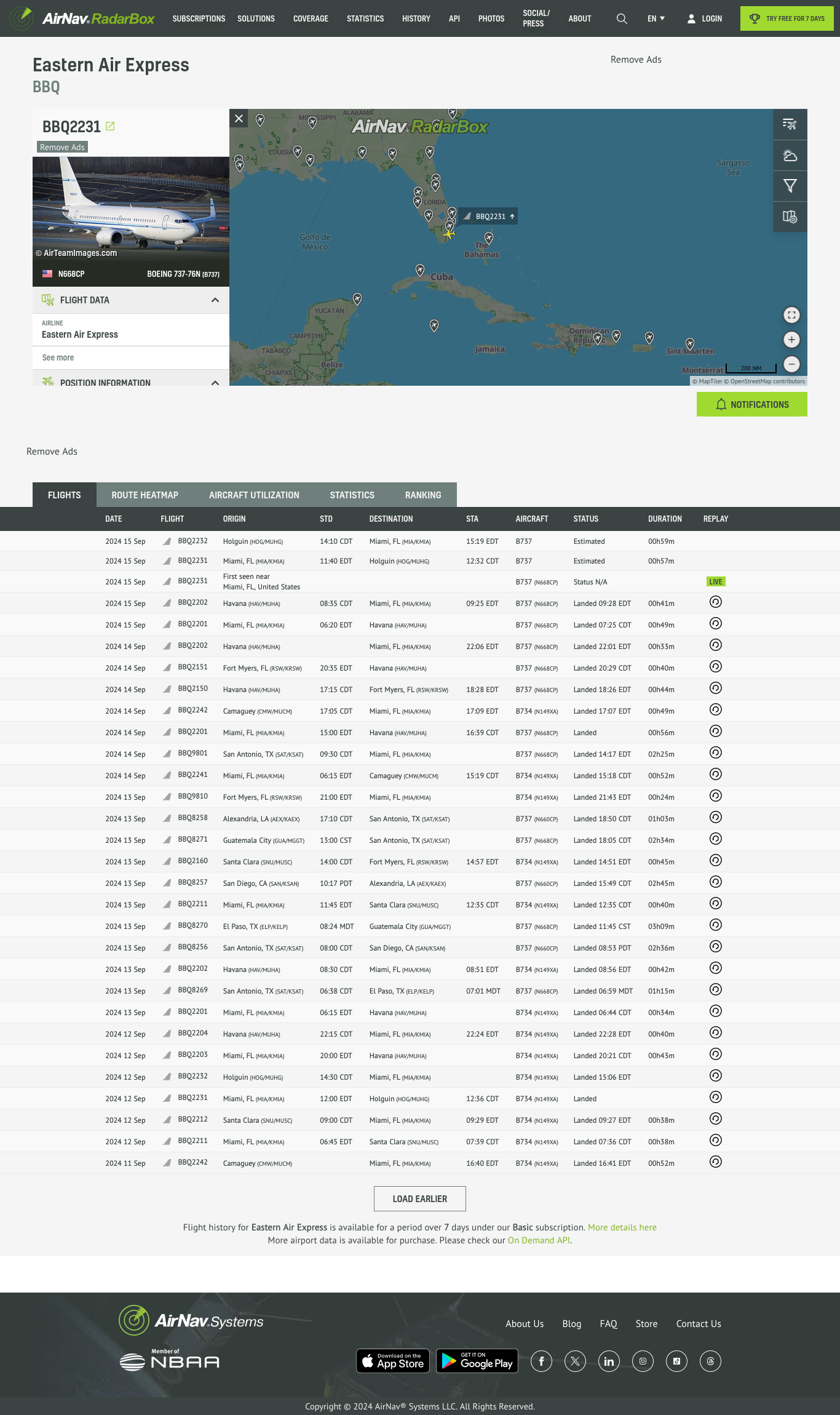The height and width of the screenshot is (1415, 840).
Task: Open AirNav X (Twitter) page
Action: tap(575, 1361)
